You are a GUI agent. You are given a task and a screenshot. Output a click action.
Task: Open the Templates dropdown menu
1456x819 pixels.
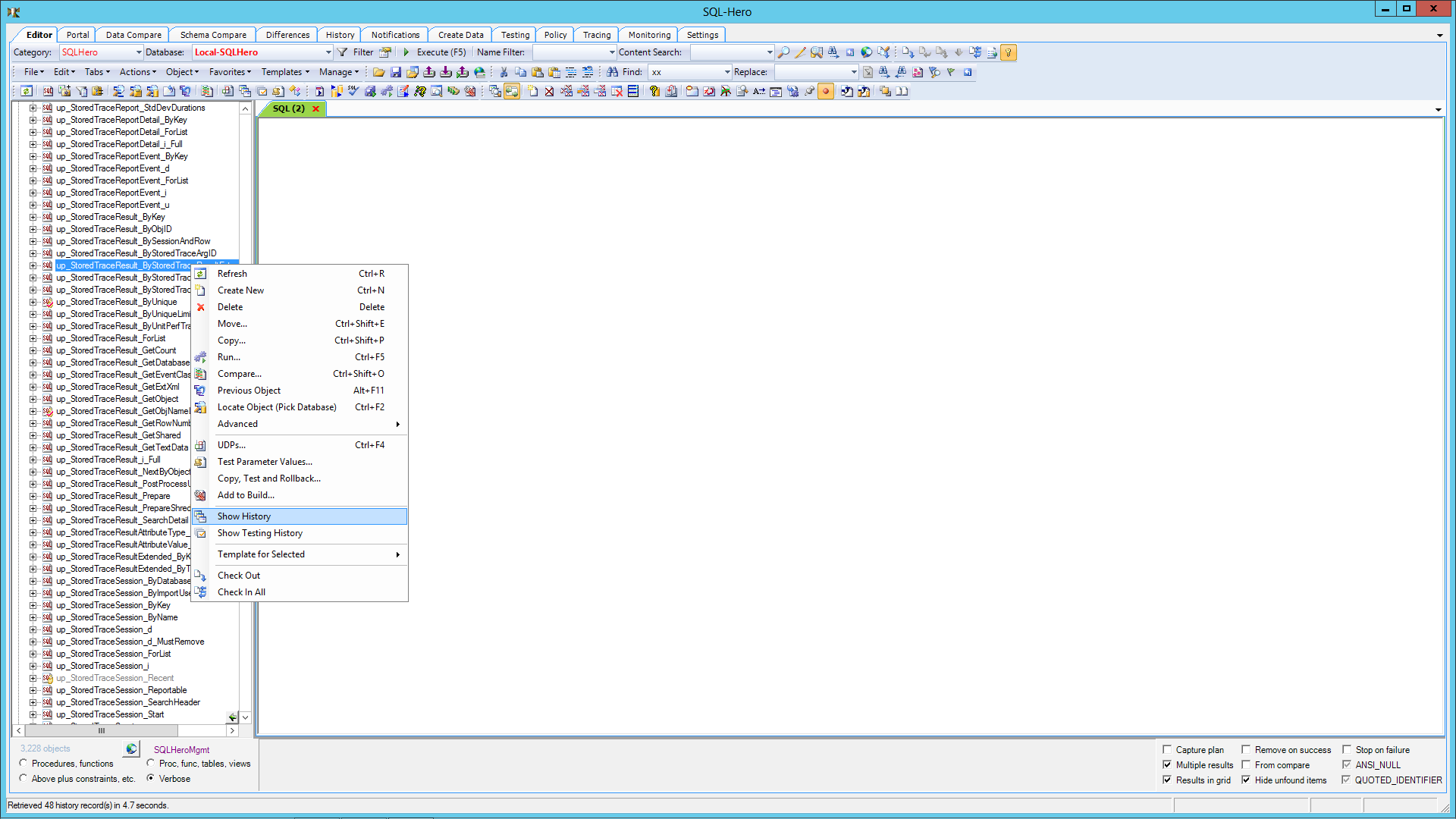(x=285, y=72)
